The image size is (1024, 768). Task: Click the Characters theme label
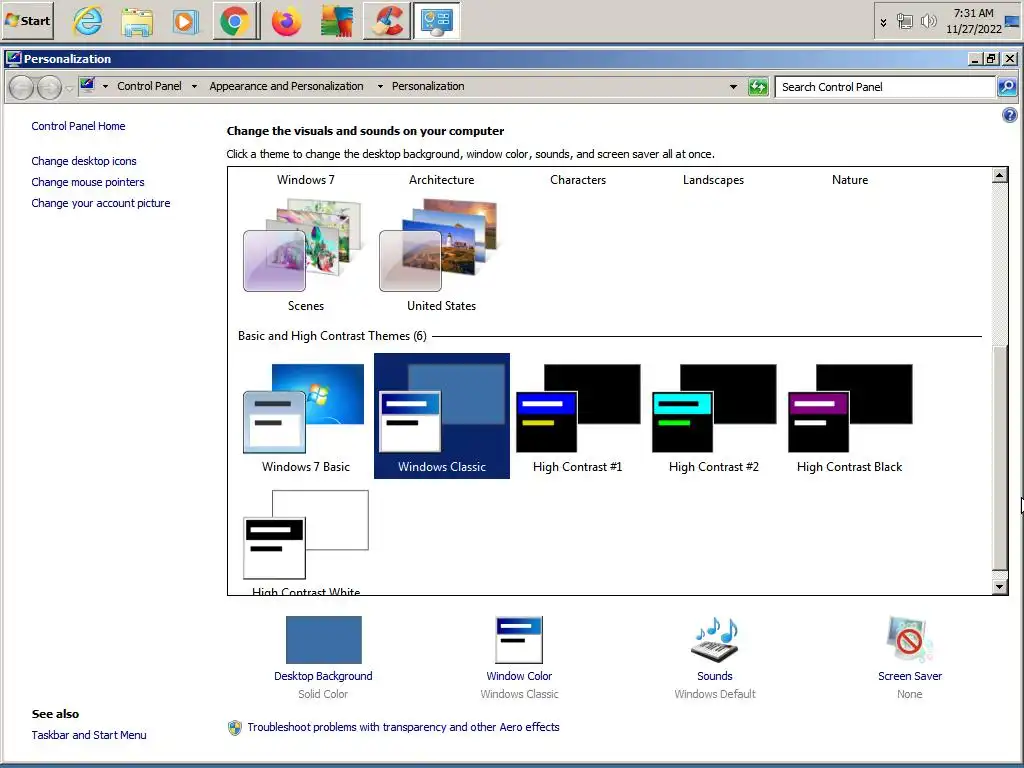tap(578, 180)
